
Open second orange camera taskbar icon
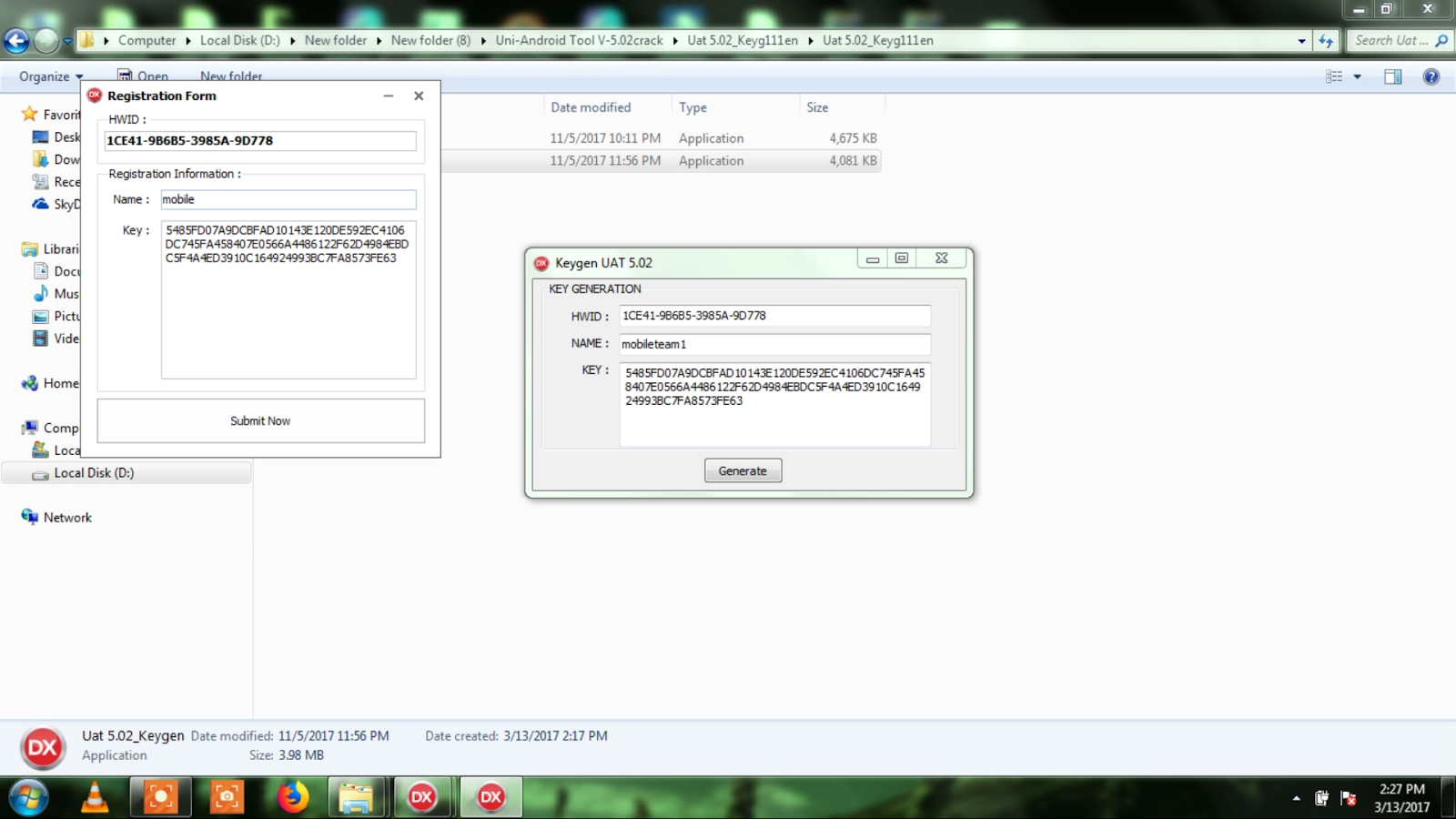point(227,797)
